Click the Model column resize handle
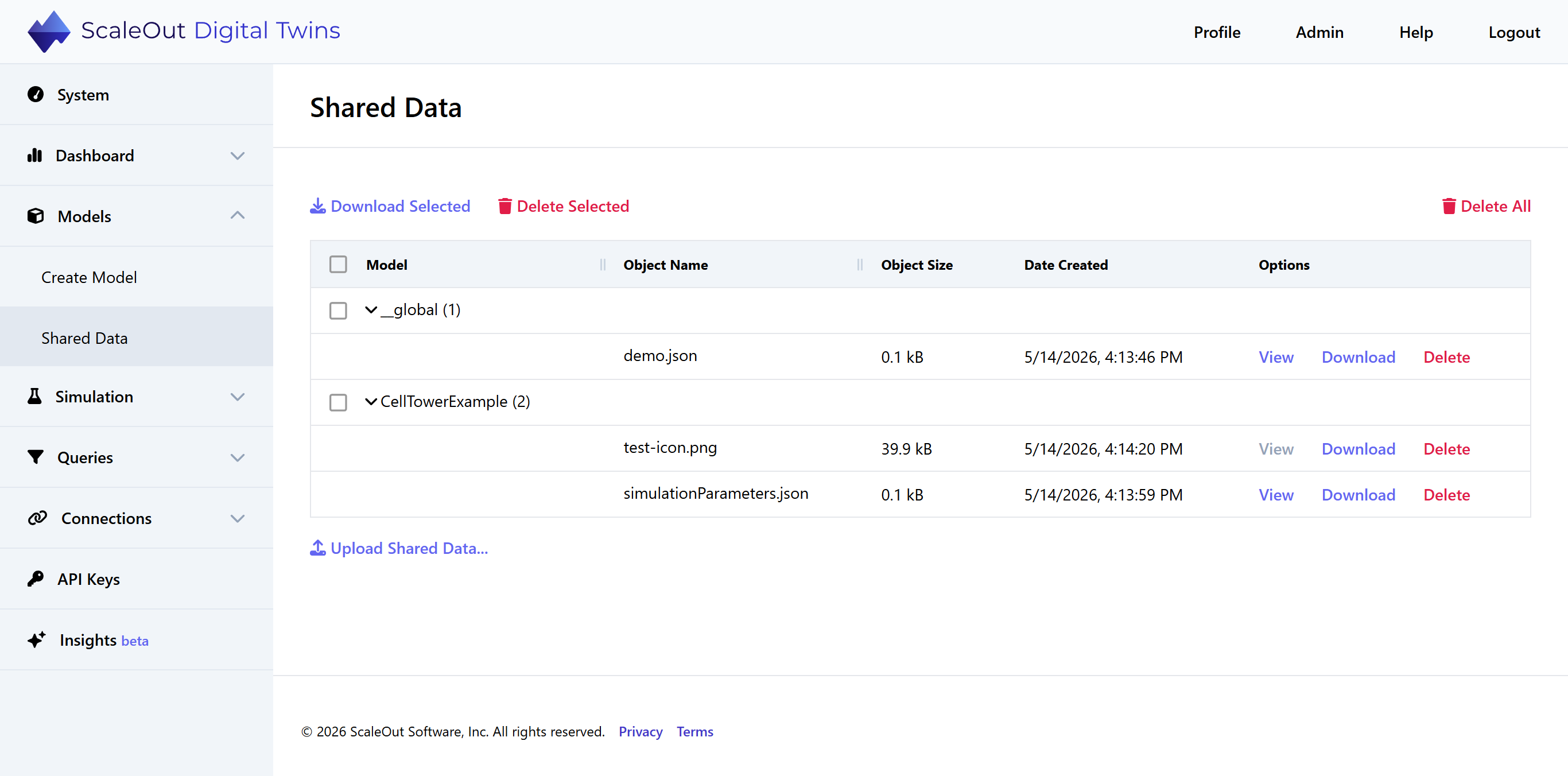This screenshot has width=1568, height=776. coord(603,265)
